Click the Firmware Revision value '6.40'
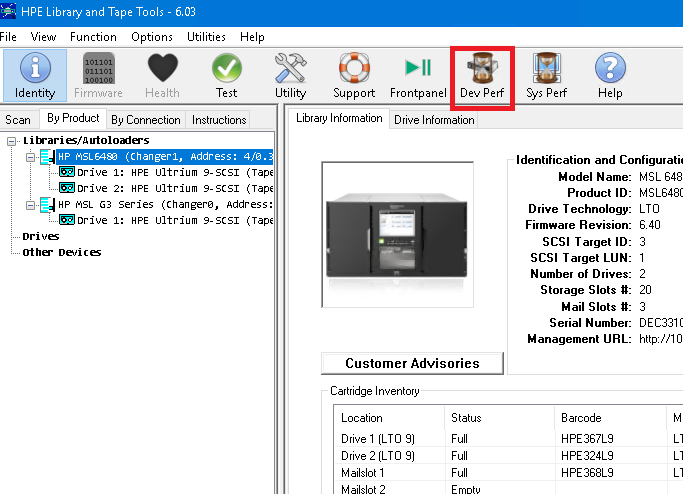 [649, 225]
